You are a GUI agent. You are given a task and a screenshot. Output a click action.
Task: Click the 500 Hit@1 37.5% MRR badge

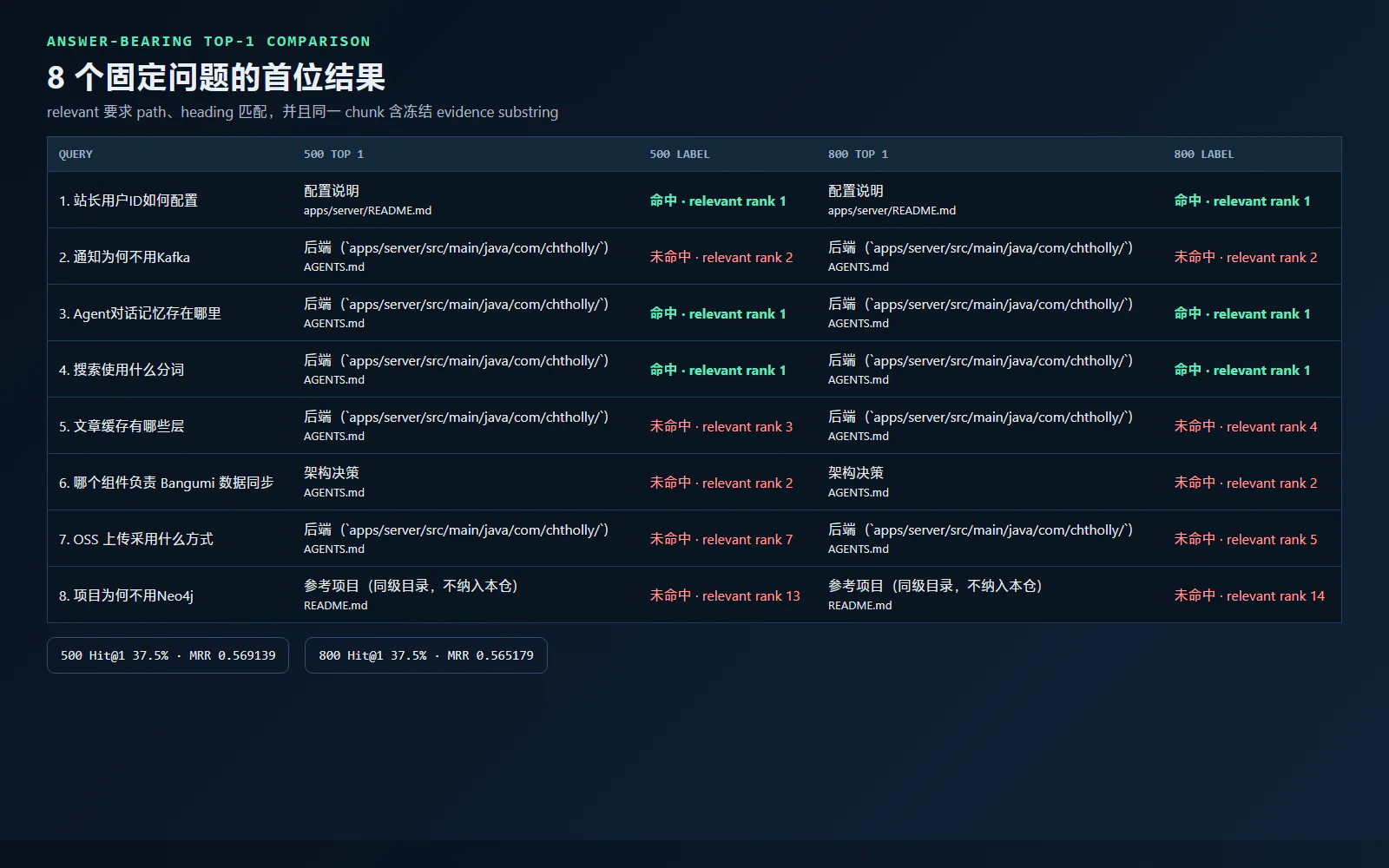(x=168, y=655)
